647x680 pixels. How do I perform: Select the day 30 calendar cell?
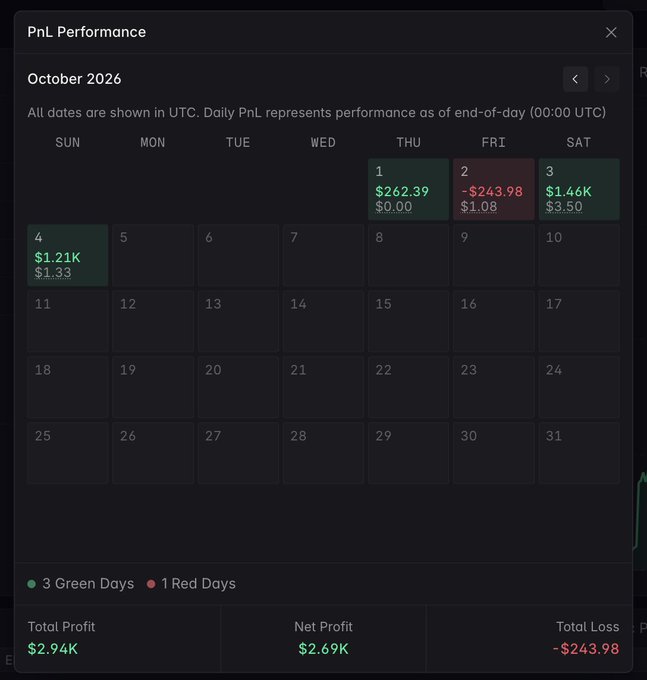click(x=493, y=453)
